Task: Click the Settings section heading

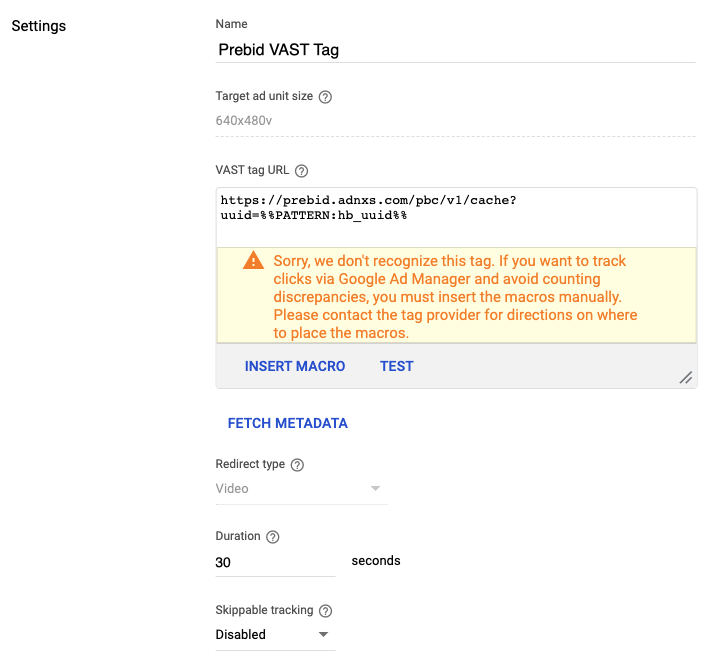Action: coord(39,25)
